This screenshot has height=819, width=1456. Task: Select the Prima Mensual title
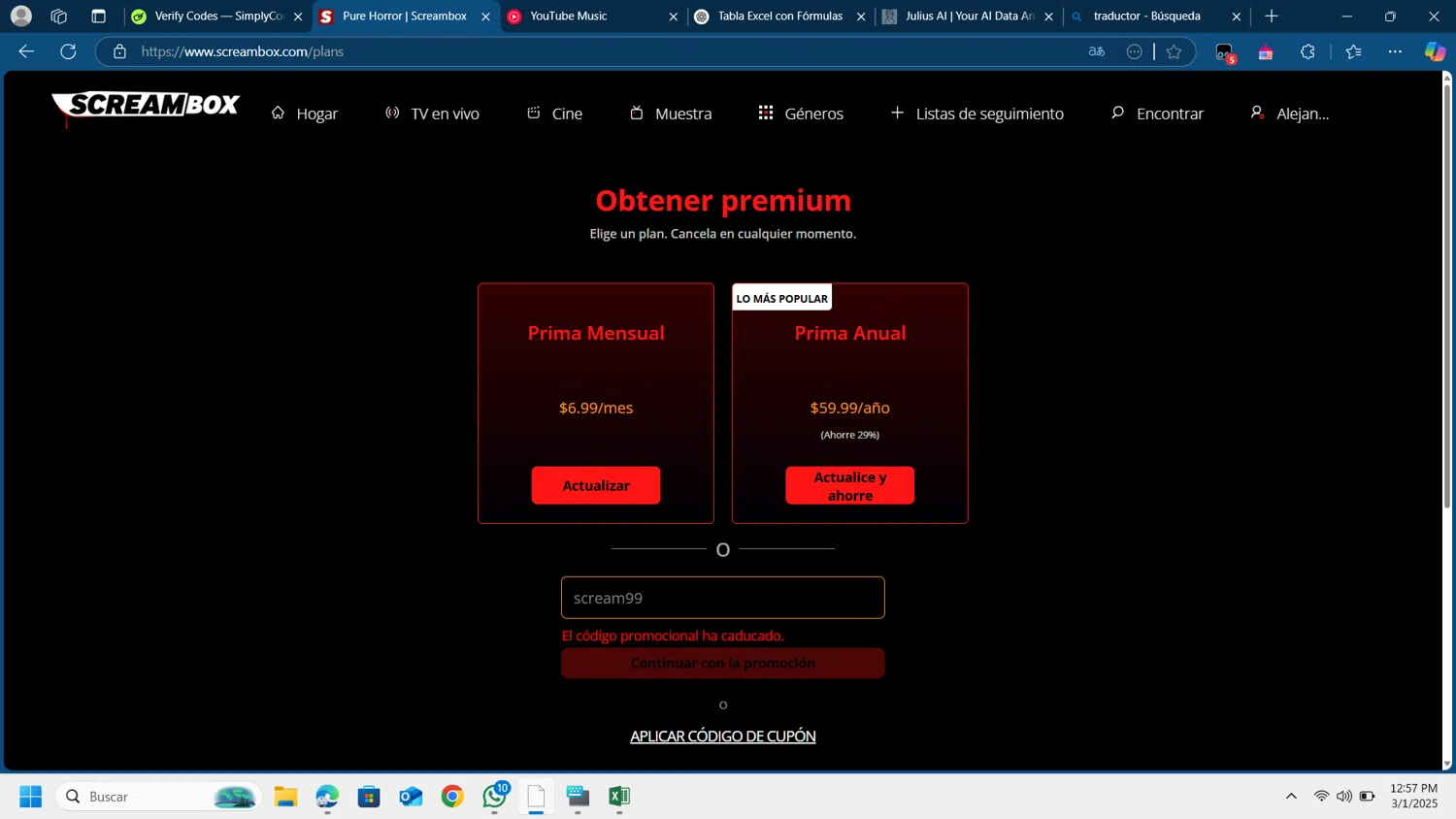click(596, 333)
